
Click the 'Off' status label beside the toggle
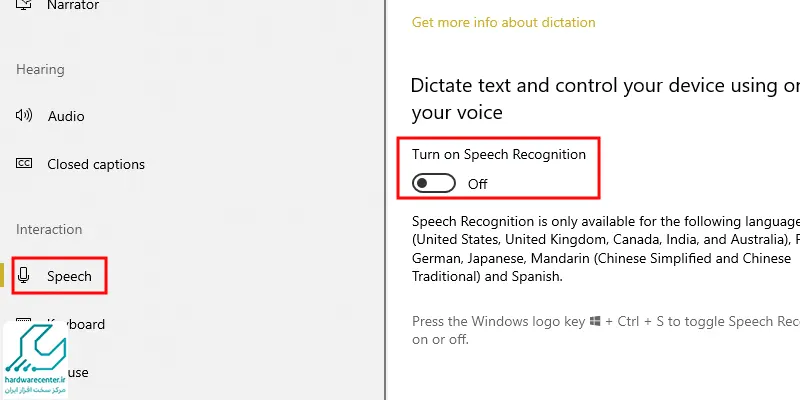[478, 184]
